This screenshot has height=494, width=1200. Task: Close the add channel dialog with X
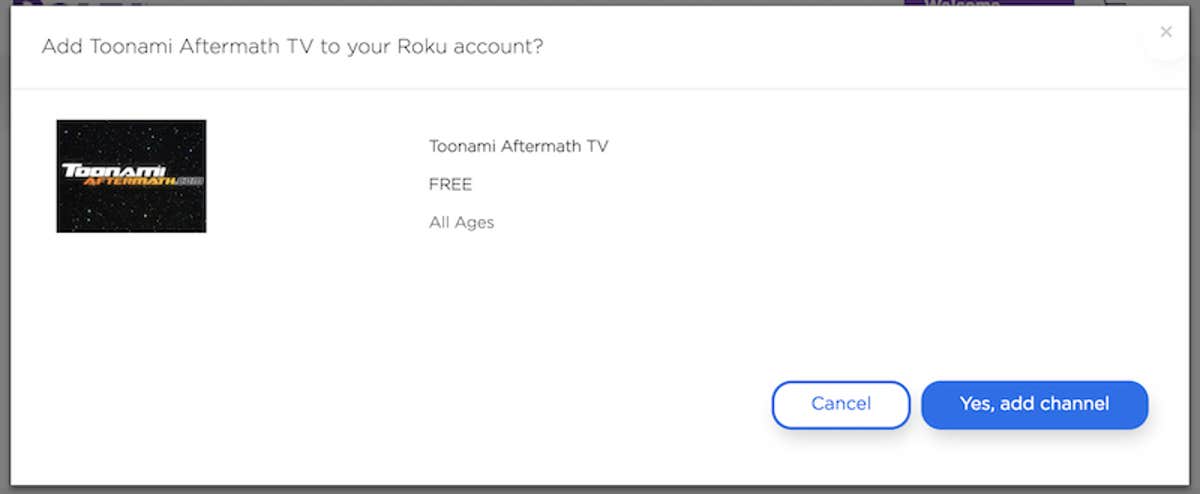tap(1165, 32)
